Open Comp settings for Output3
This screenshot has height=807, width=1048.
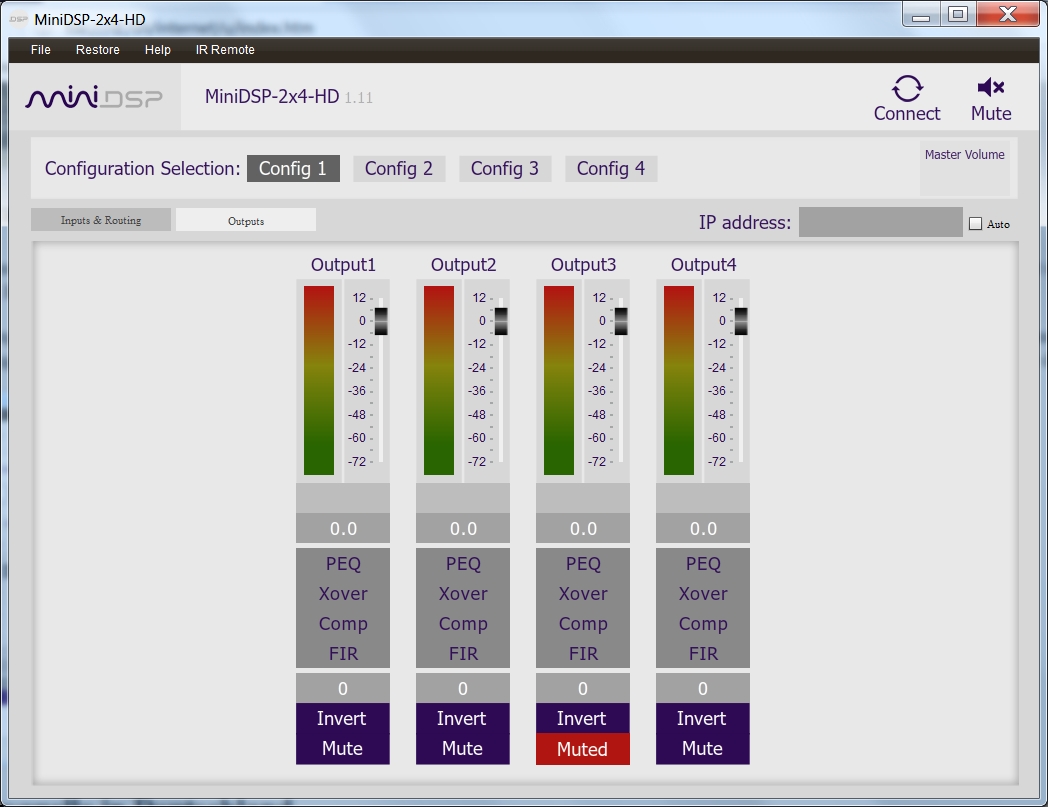583,624
